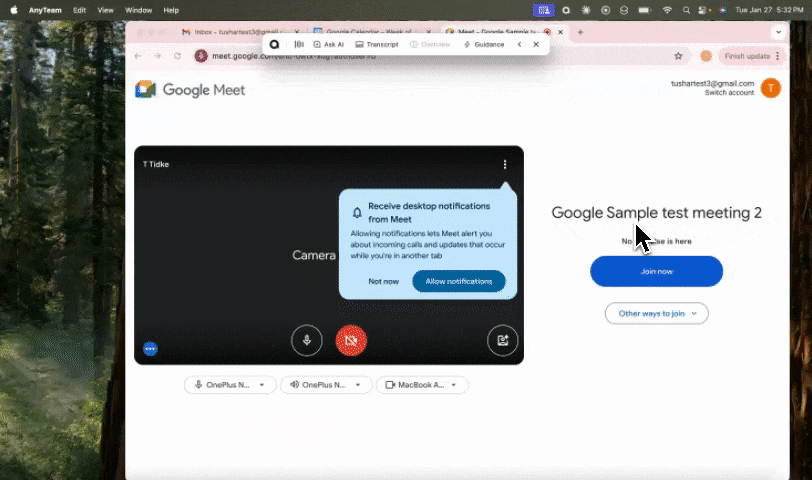Screen dimensions: 812x480
Task: Open Ask AI in floating toolbar
Action: pos(329,45)
